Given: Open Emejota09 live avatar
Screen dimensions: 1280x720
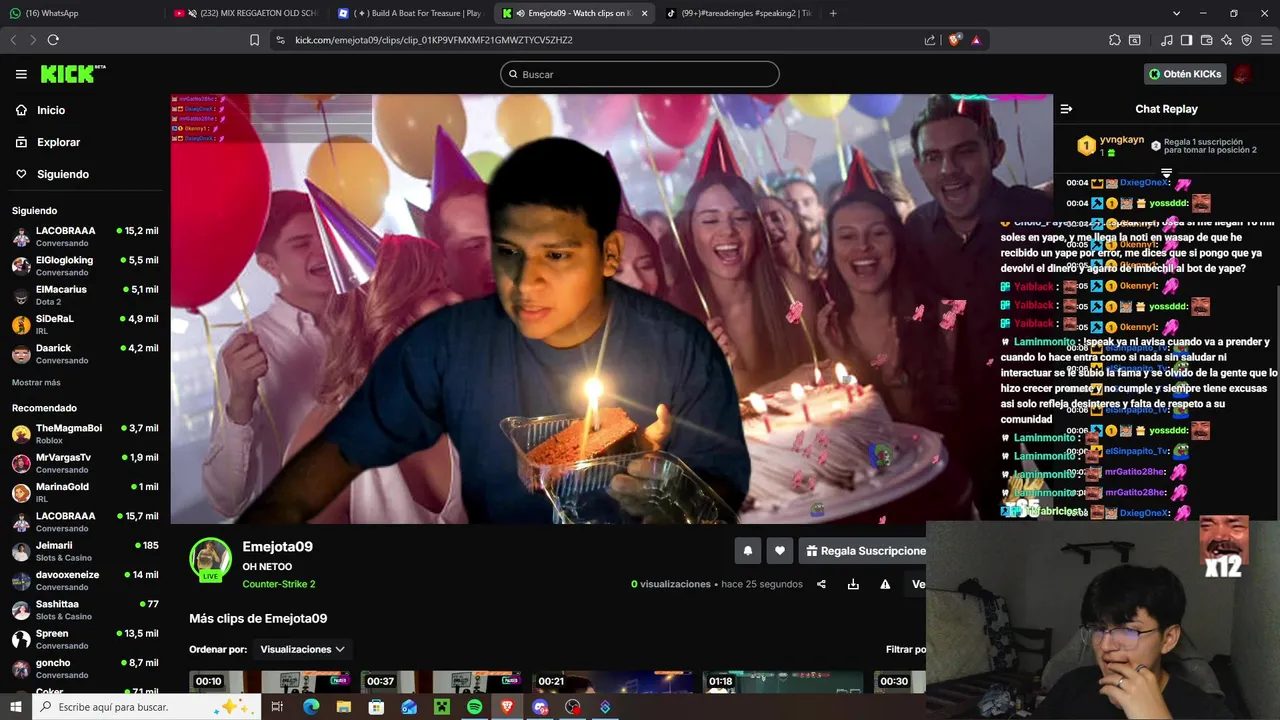Looking at the screenshot, I should [210, 560].
